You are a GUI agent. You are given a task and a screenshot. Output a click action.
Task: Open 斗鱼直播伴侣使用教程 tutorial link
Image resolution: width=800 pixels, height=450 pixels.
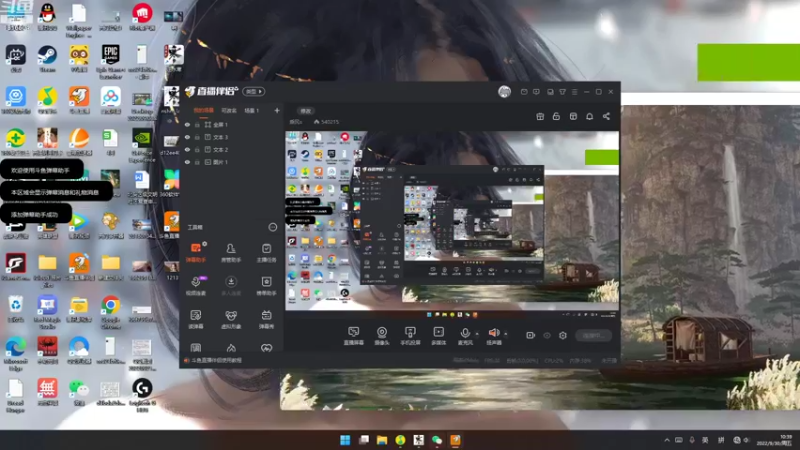click(216, 360)
